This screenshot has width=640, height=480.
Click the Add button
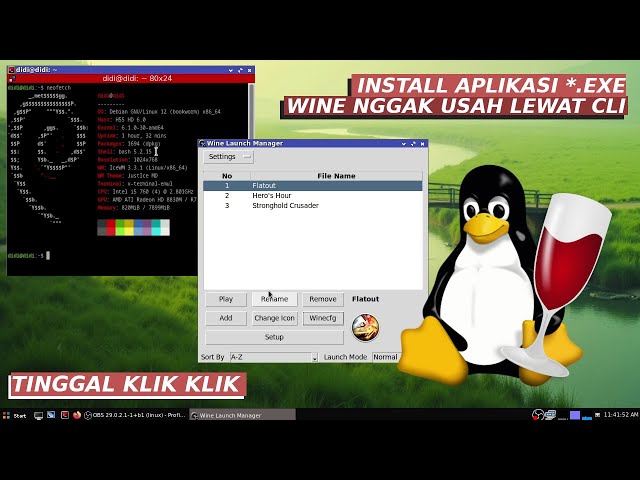[226, 318]
